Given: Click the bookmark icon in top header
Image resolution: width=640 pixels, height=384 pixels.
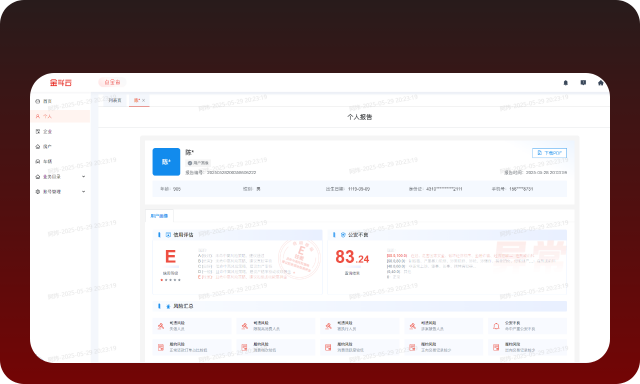Looking at the screenshot, I should (x=583, y=83).
